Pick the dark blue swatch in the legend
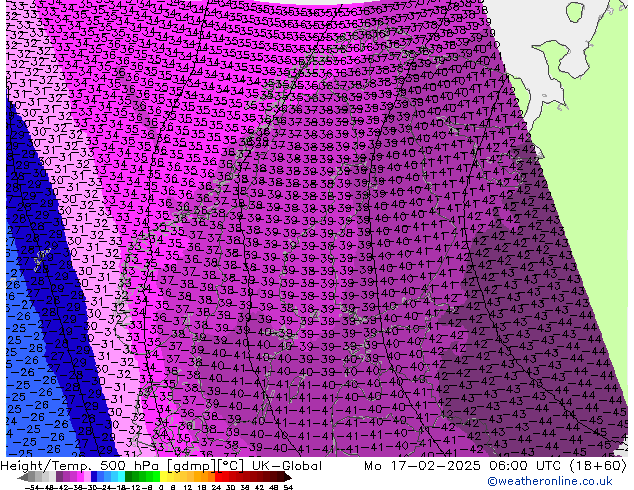 point(94,477)
